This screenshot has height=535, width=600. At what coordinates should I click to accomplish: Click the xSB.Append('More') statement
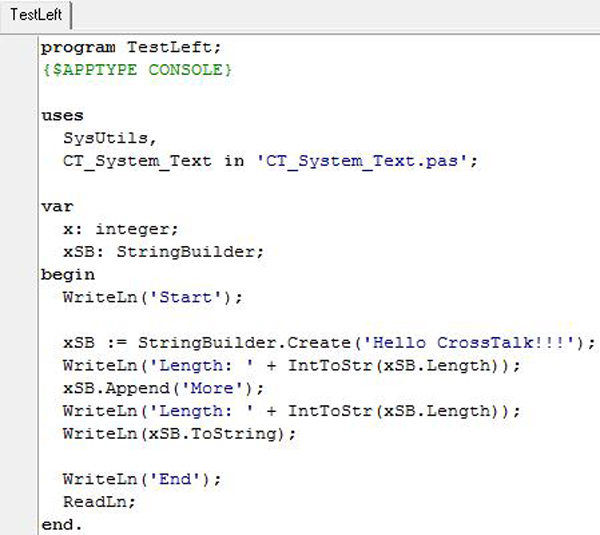(x=149, y=388)
